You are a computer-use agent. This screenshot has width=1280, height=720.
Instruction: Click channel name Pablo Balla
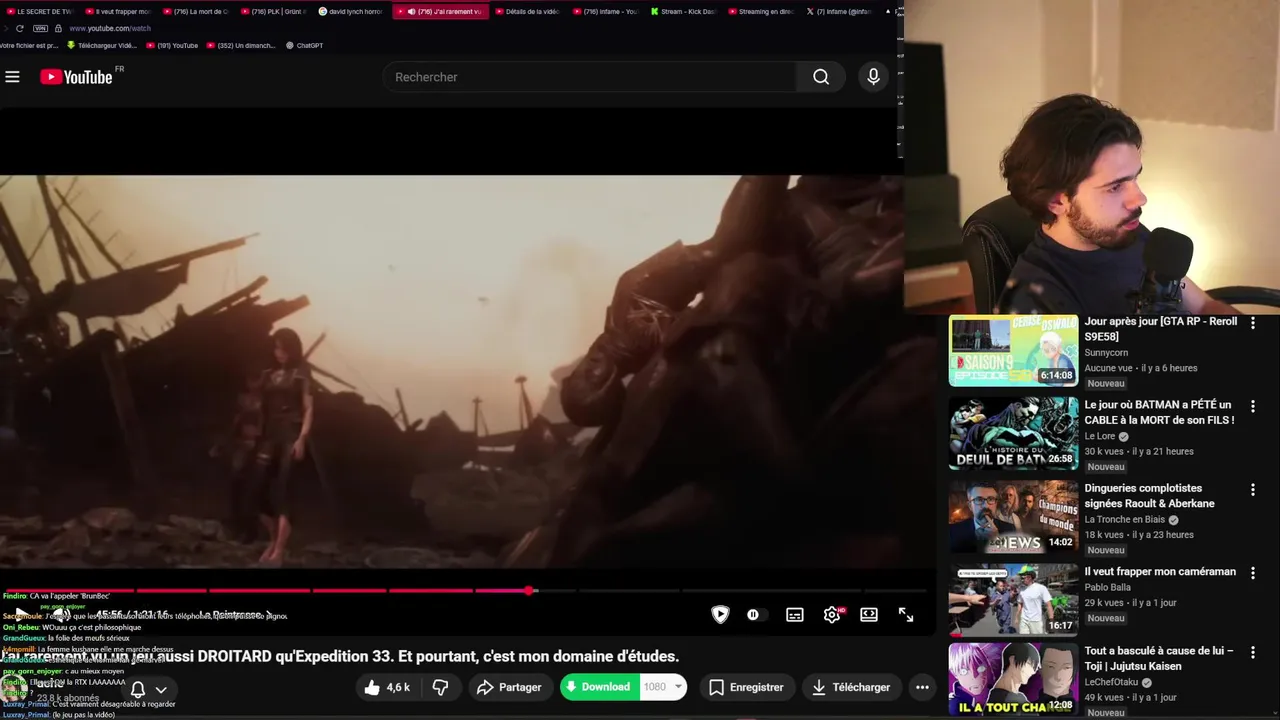1107,587
